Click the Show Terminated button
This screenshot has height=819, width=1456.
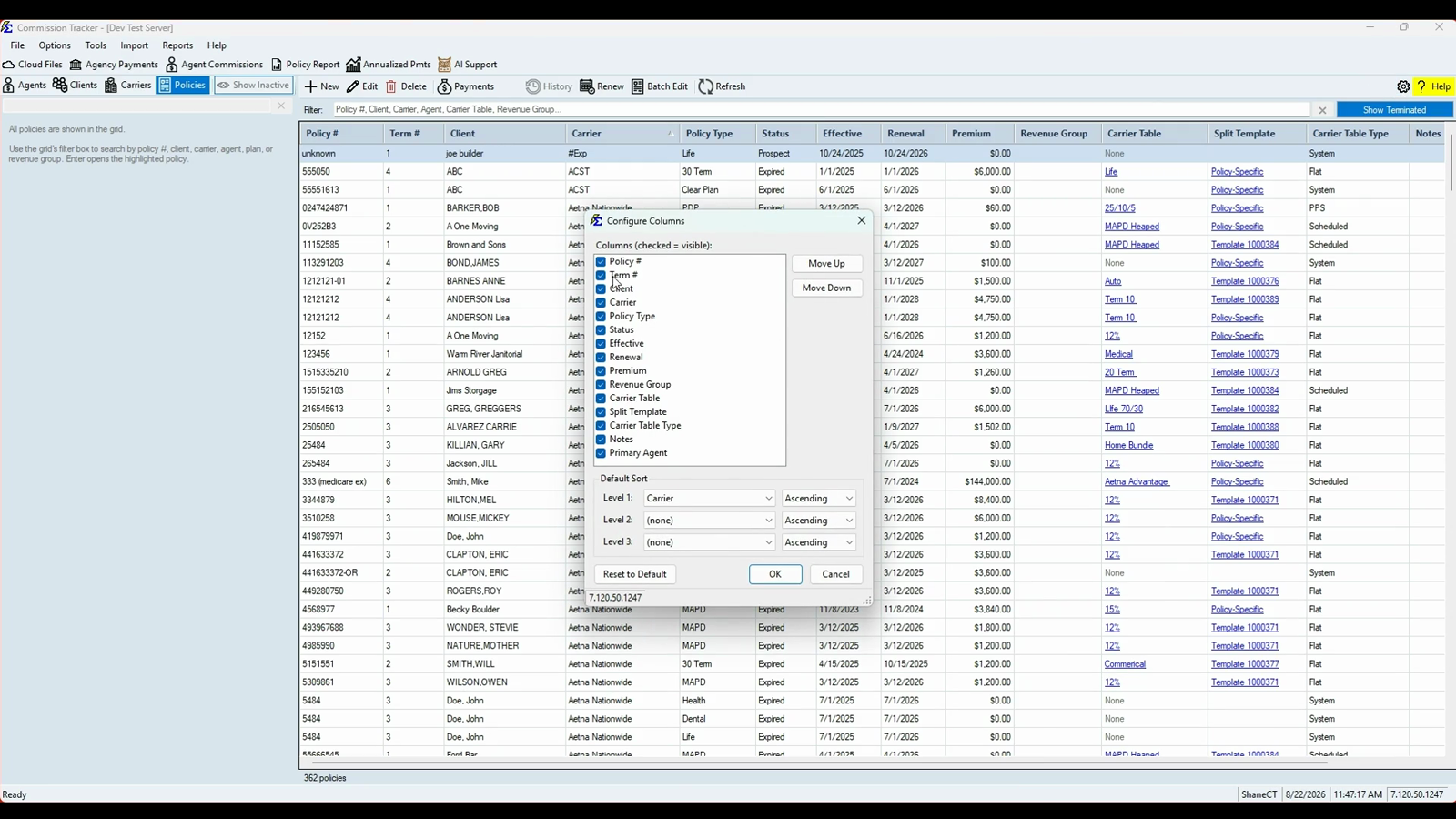(x=1394, y=110)
